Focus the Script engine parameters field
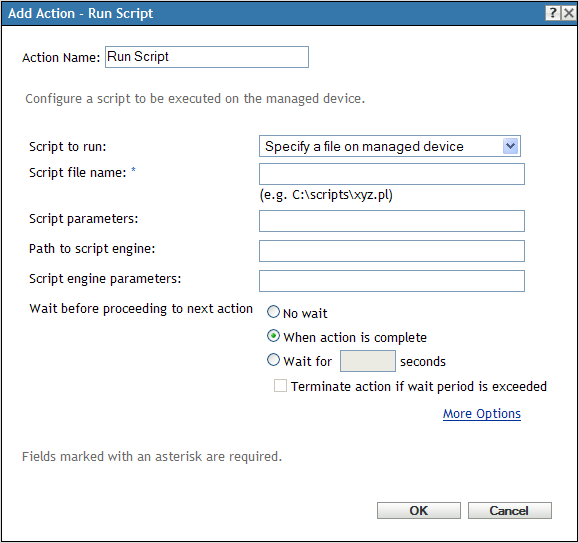Viewport: 579px width, 543px height. (x=392, y=281)
